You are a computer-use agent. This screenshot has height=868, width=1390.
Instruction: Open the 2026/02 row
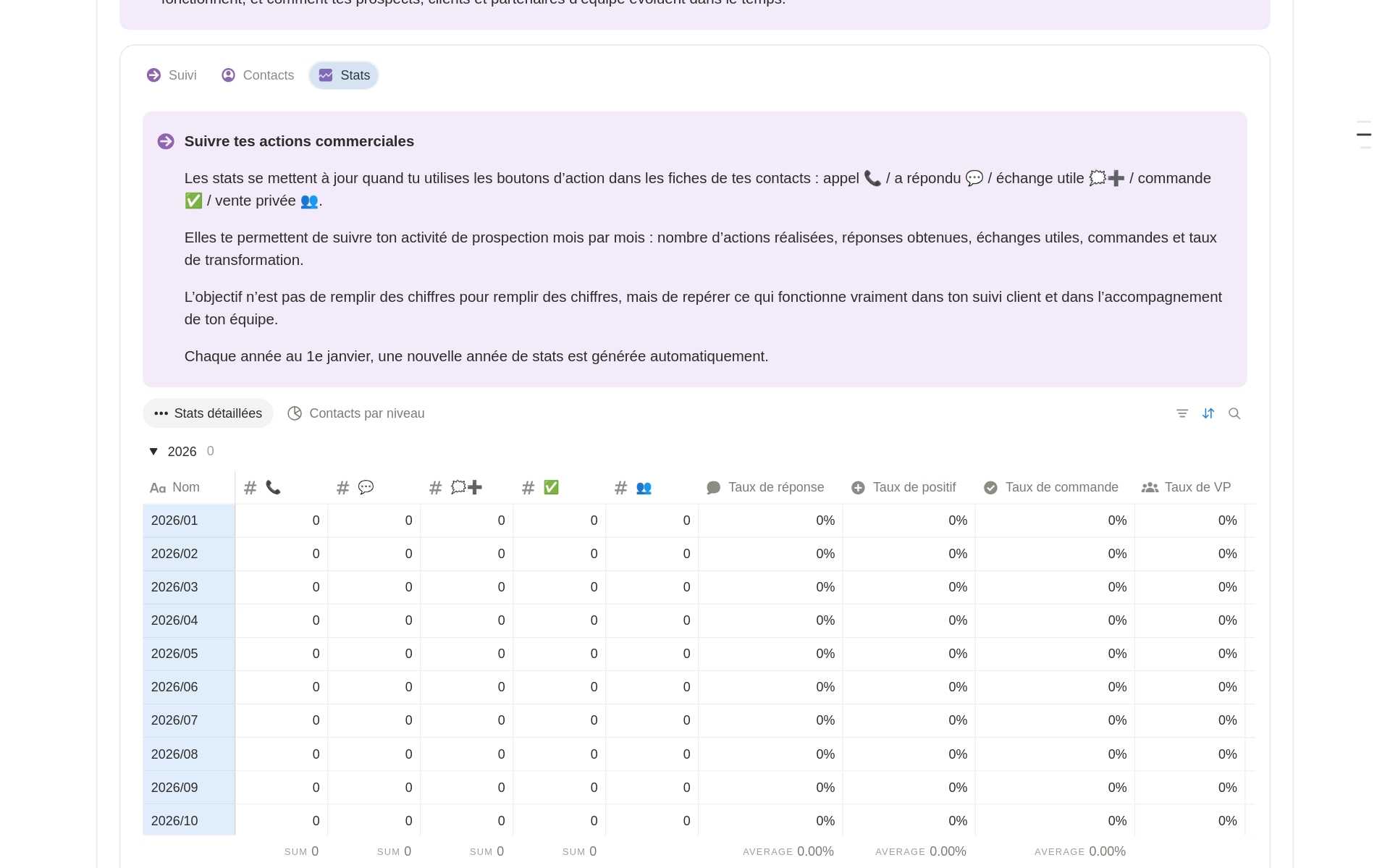[189, 554]
